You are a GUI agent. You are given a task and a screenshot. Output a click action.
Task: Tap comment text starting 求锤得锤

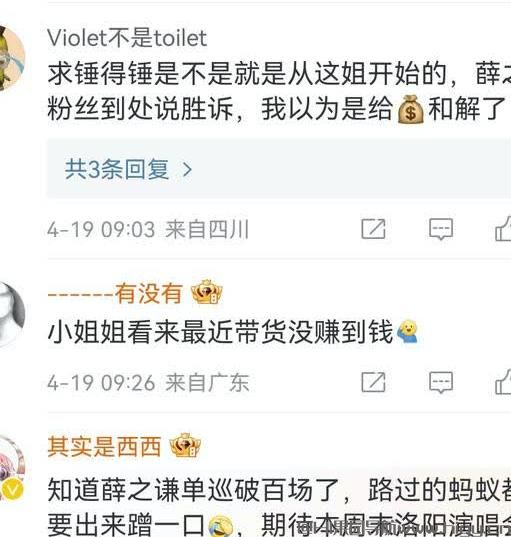tap(279, 91)
